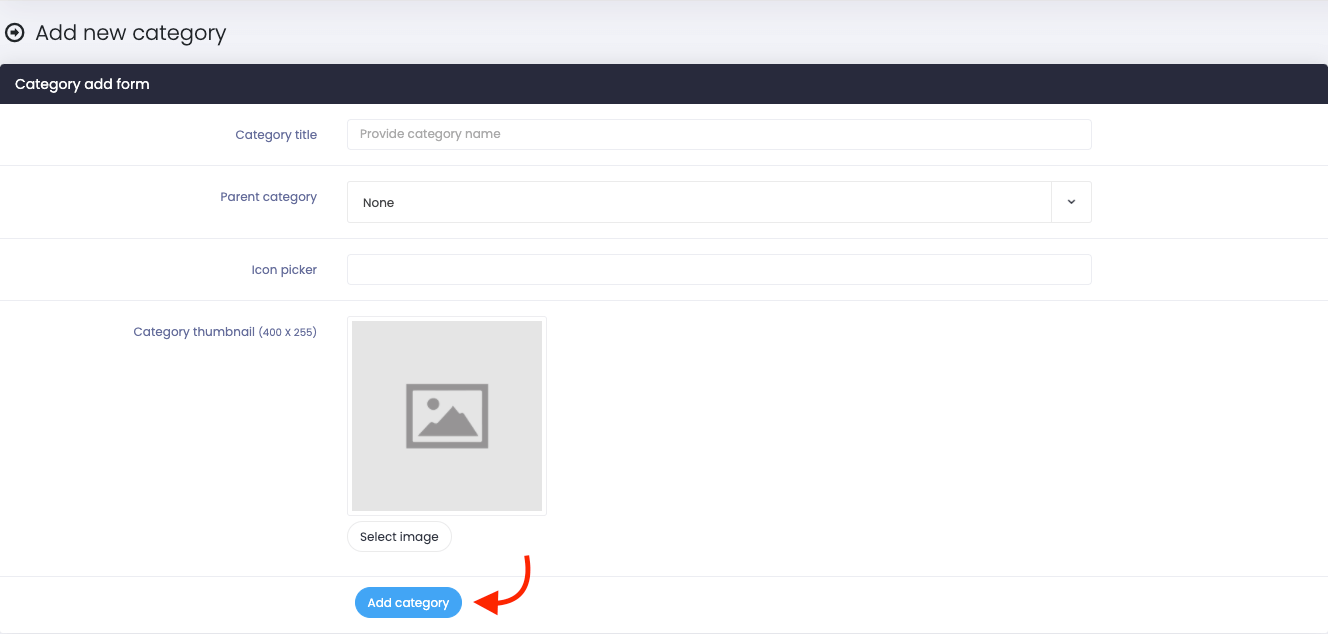Submit with the Add category button
Screen dimensions: 1328x634
pos(408,603)
